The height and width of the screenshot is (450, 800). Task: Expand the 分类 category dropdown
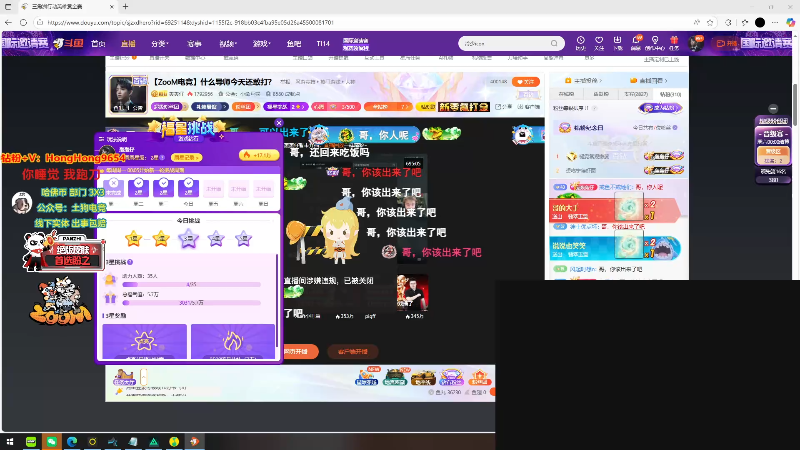pyautogui.click(x=160, y=44)
